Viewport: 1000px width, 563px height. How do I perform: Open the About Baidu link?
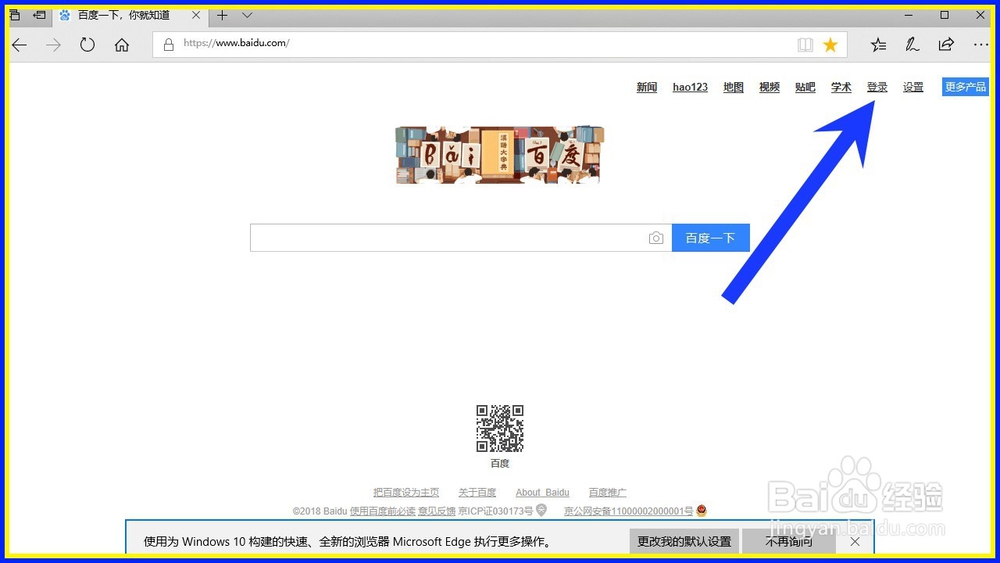tap(543, 492)
